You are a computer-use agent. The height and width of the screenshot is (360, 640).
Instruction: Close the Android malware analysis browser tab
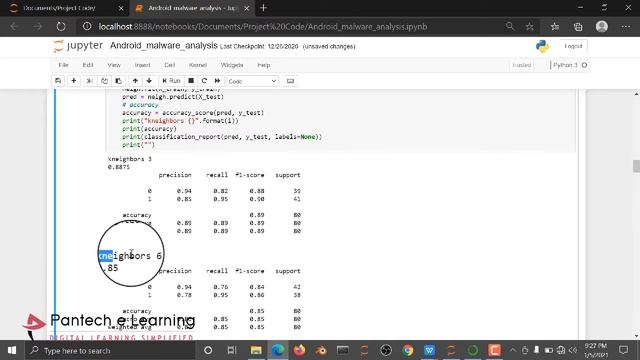(x=247, y=8)
